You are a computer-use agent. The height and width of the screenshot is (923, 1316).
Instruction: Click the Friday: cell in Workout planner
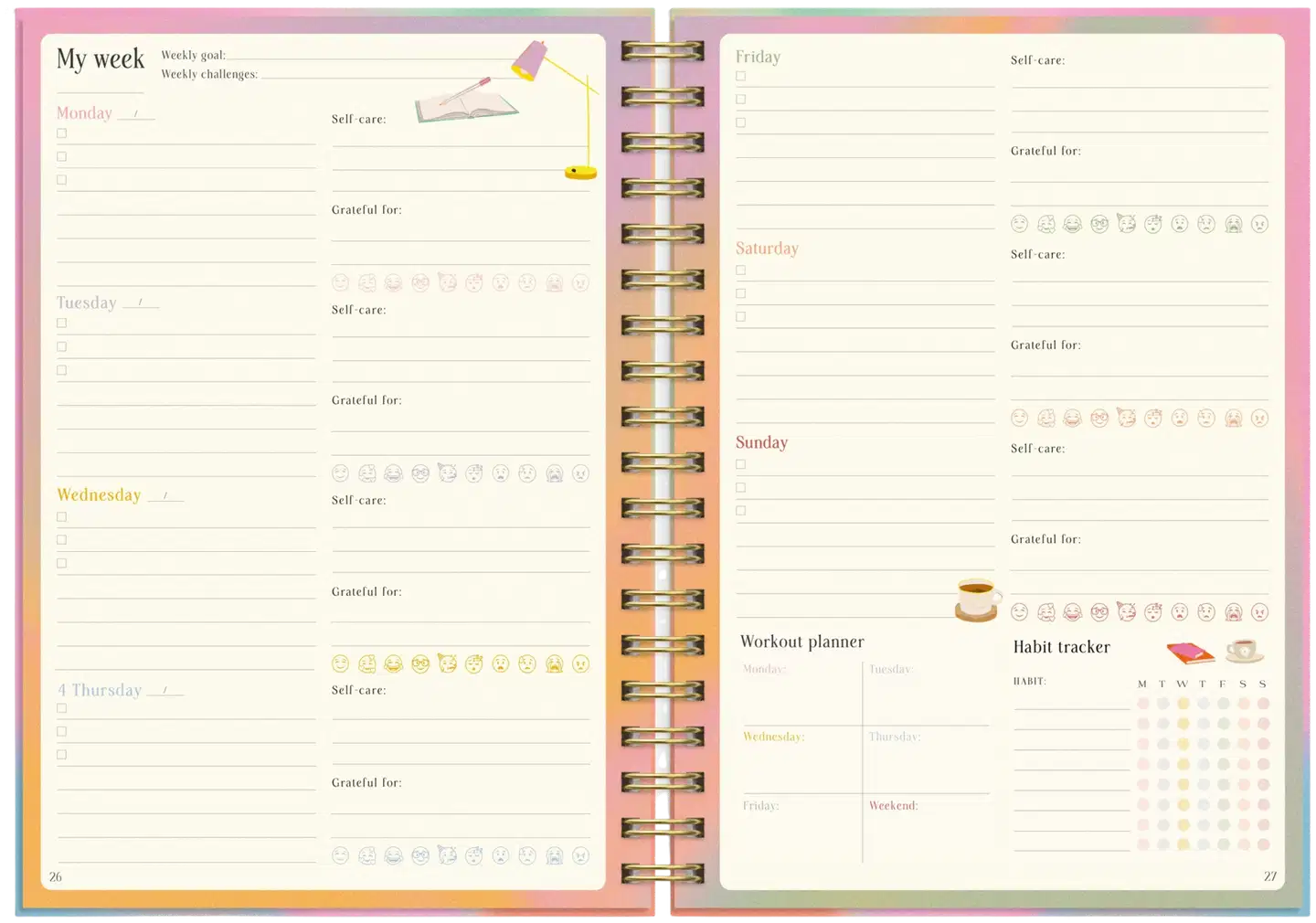point(801,829)
